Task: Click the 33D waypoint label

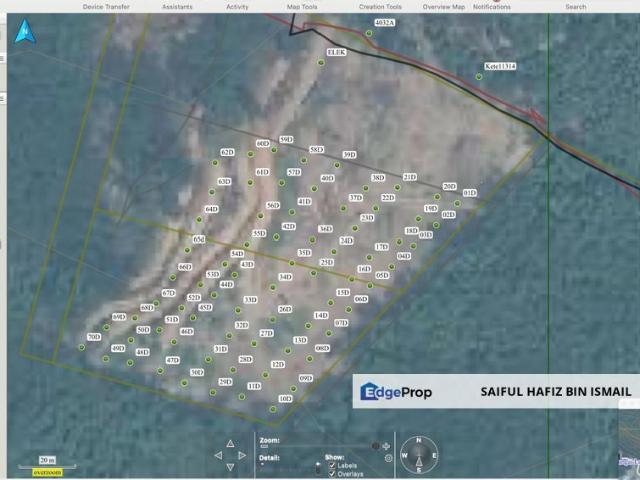Action: pyautogui.click(x=250, y=300)
